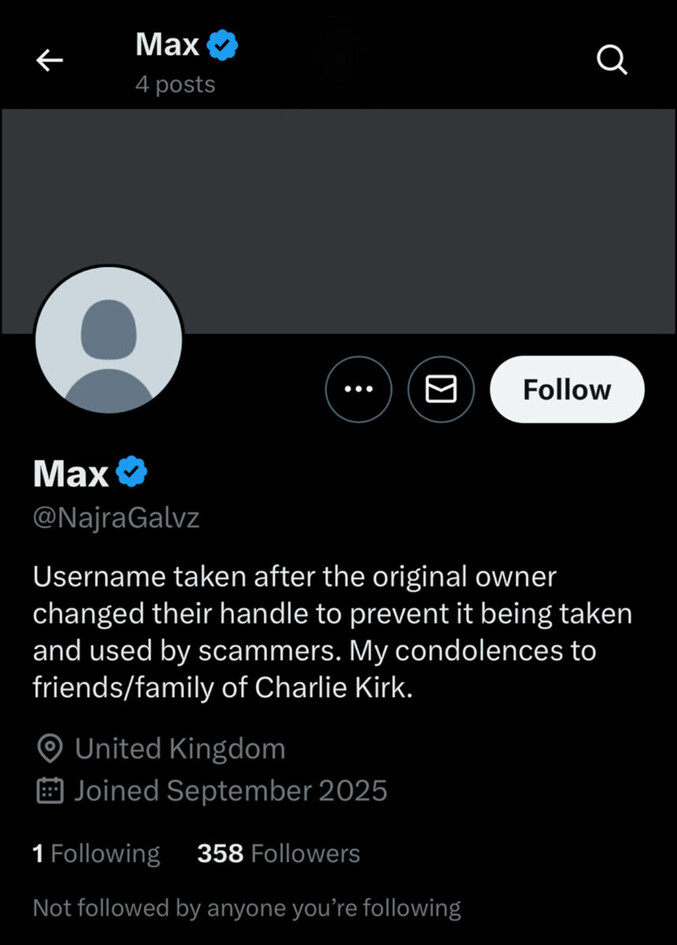
Task: Go back using the left arrow
Action: tap(50, 61)
